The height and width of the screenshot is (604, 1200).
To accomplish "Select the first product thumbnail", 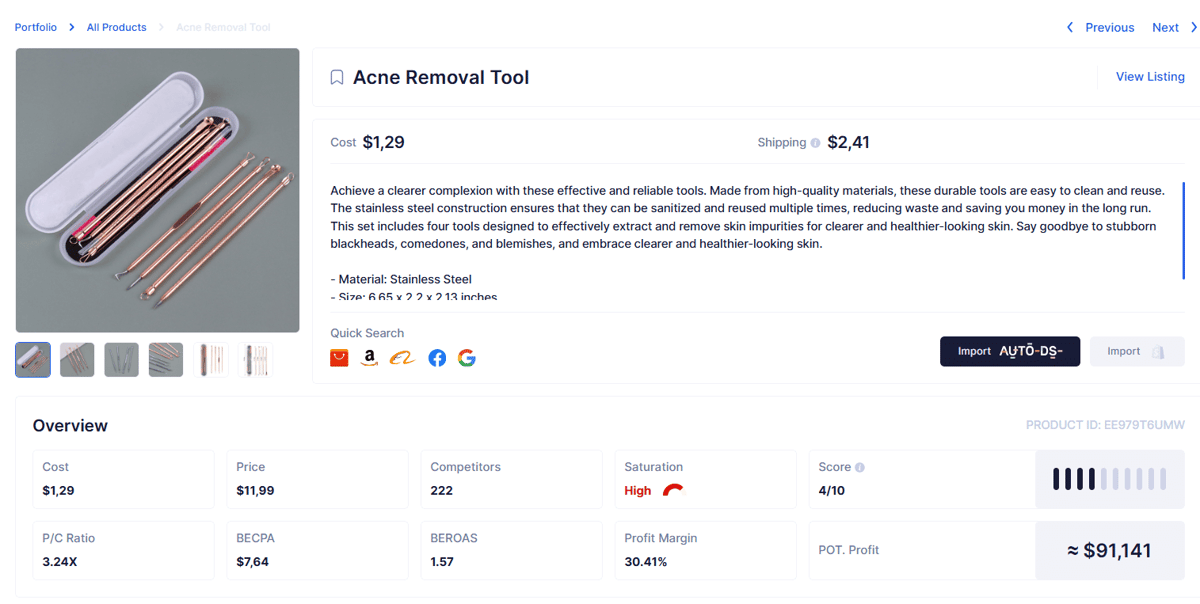I will tap(33, 360).
